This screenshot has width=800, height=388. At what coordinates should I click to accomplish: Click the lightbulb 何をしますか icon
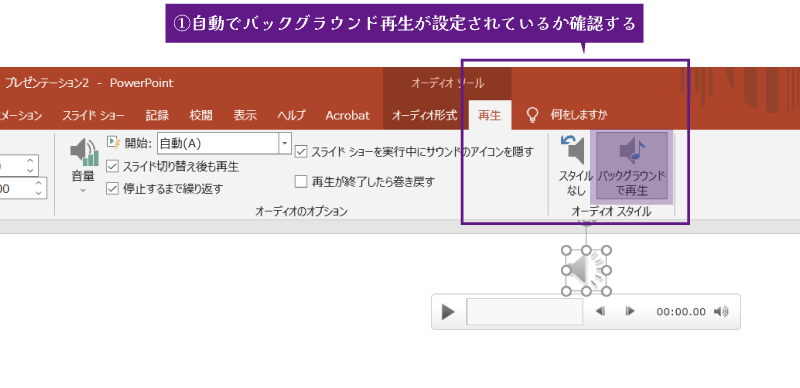pyautogui.click(x=532, y=115)
